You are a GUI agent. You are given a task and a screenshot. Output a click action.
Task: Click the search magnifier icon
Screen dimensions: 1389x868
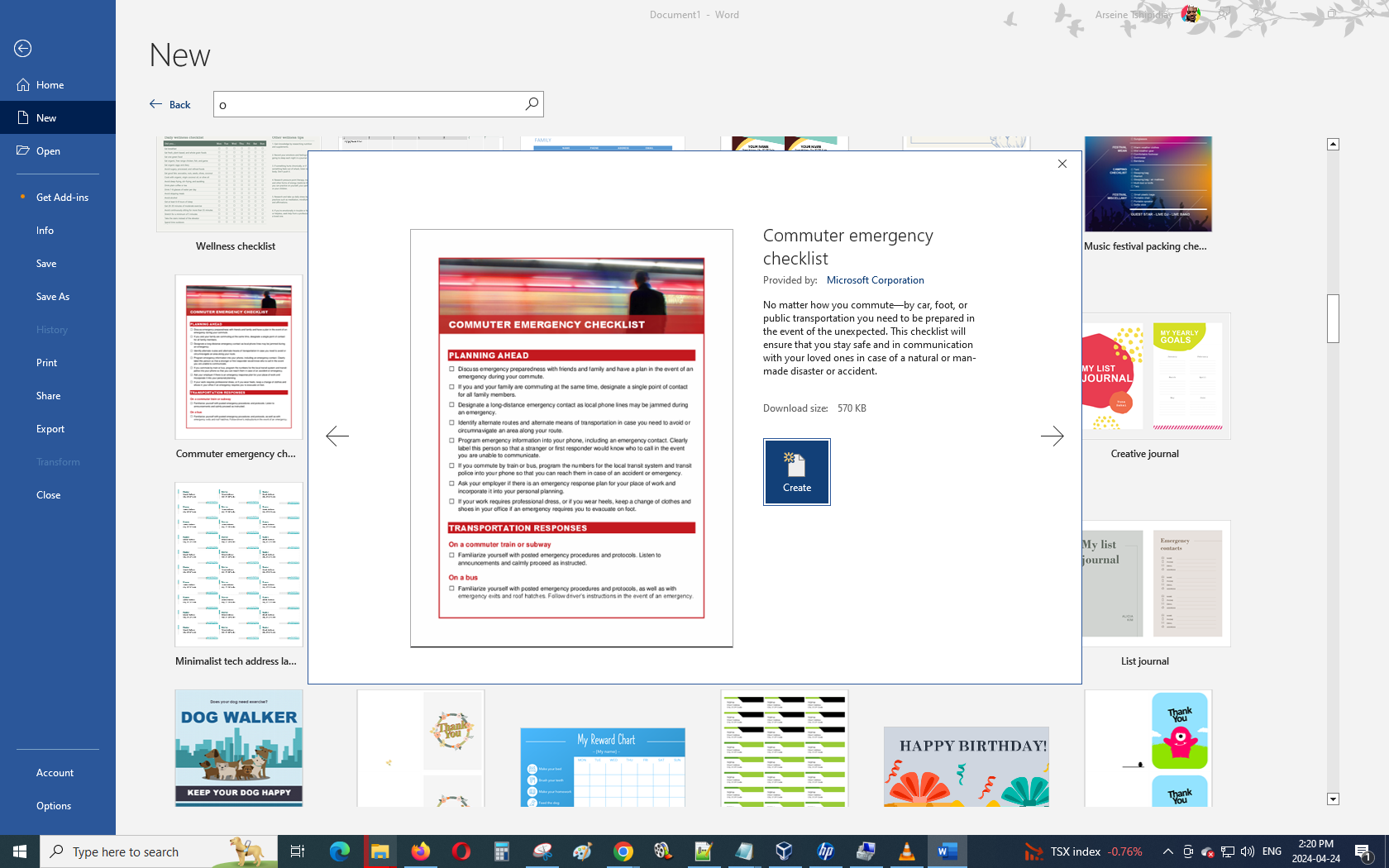click(532, 104)
